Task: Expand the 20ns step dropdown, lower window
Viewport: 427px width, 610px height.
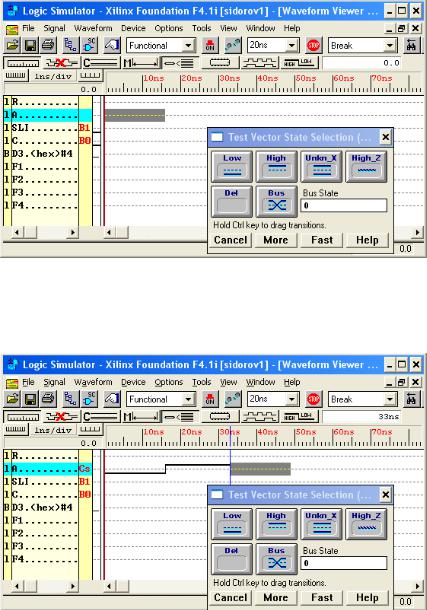Action: click(292, 399)
